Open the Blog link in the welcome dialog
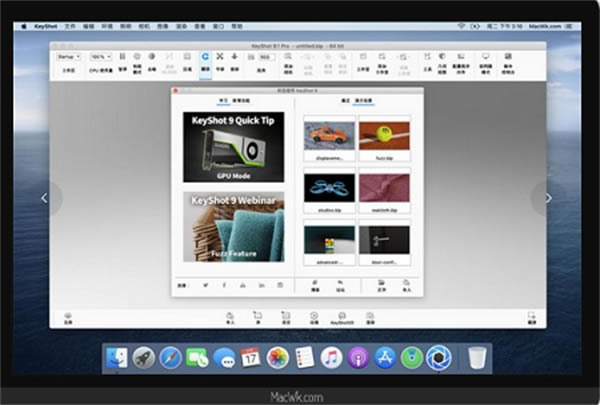Viewport: 600px width, 405px height. pyautogui.click(x=315, y=286)
